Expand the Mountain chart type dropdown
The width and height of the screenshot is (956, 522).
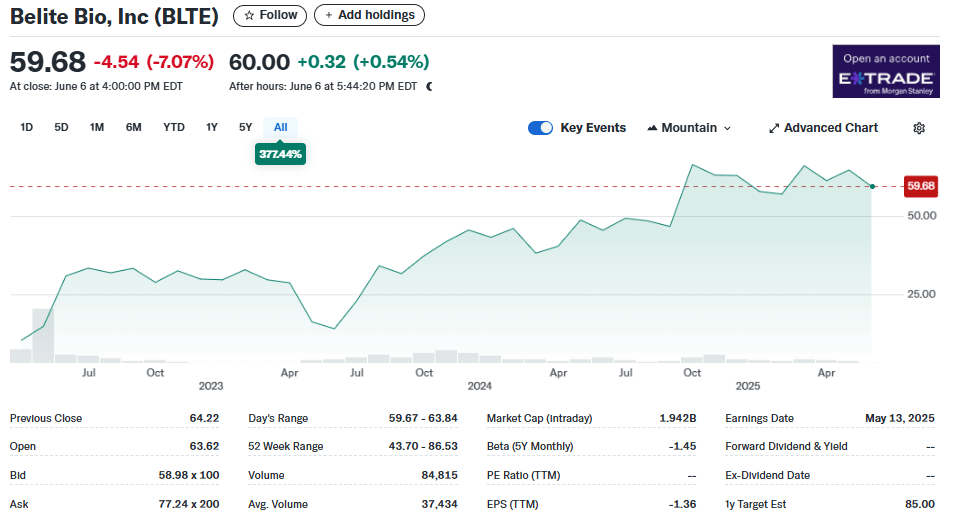click(727, 128)
